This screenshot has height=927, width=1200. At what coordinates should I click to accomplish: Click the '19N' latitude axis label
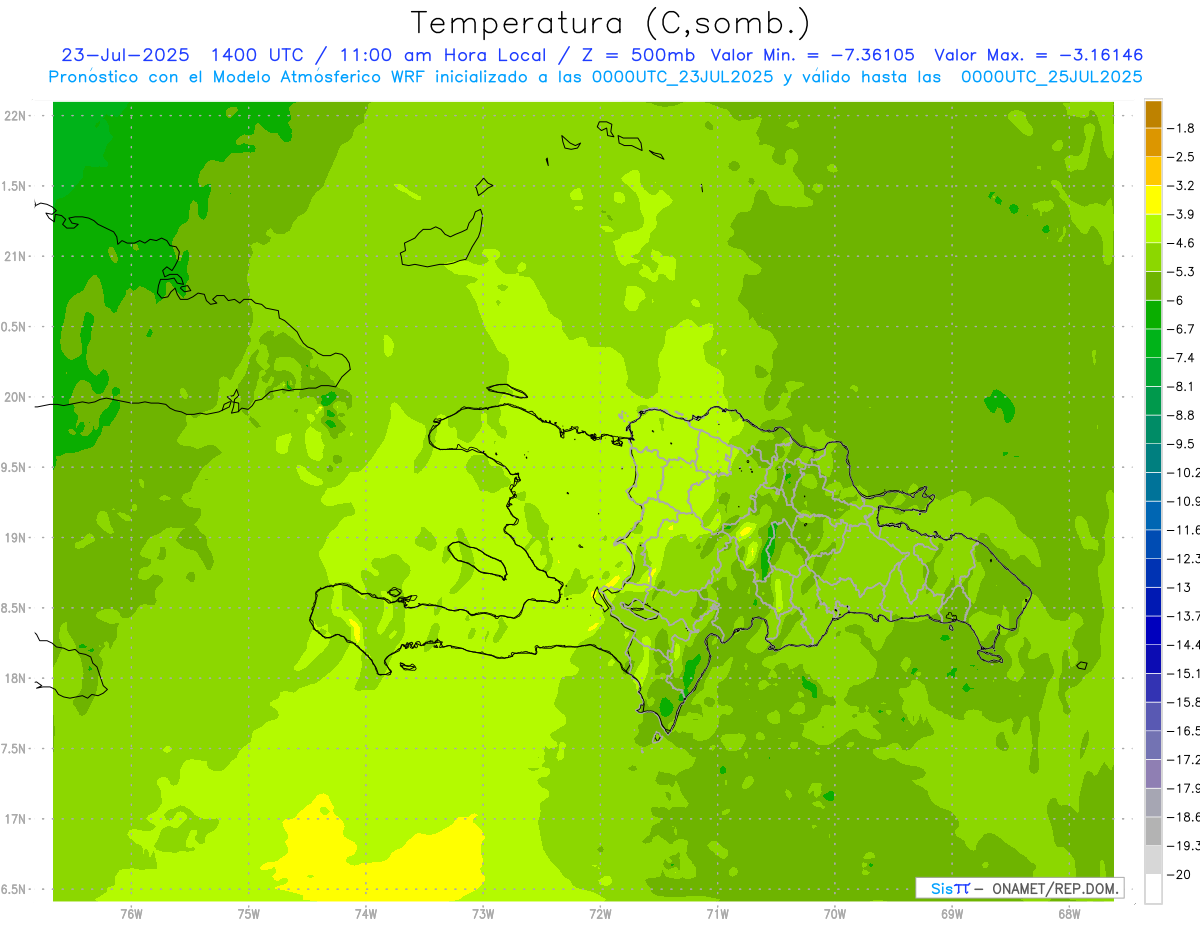click(16, 538)
